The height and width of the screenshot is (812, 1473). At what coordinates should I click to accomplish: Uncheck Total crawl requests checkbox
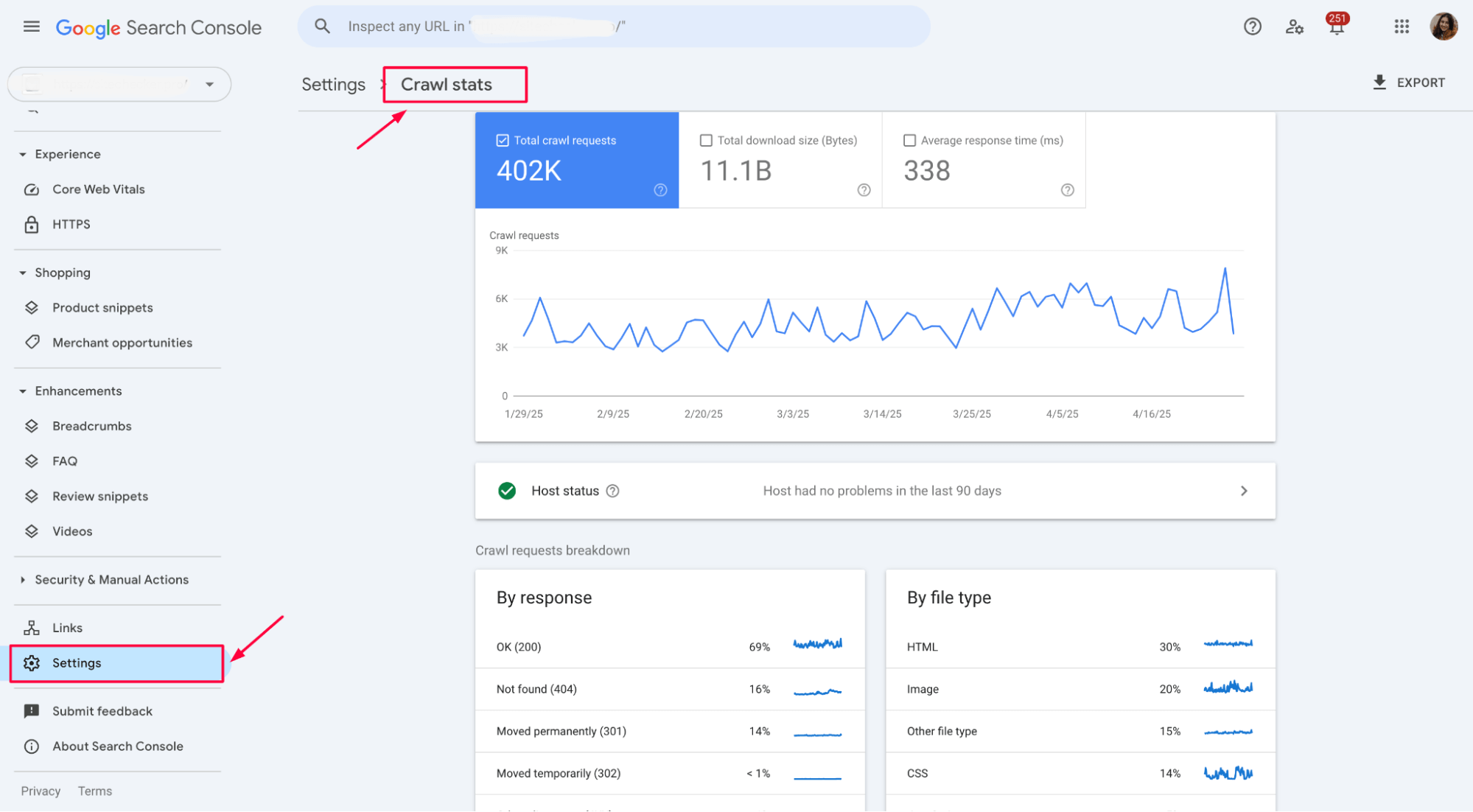point(503,140)
